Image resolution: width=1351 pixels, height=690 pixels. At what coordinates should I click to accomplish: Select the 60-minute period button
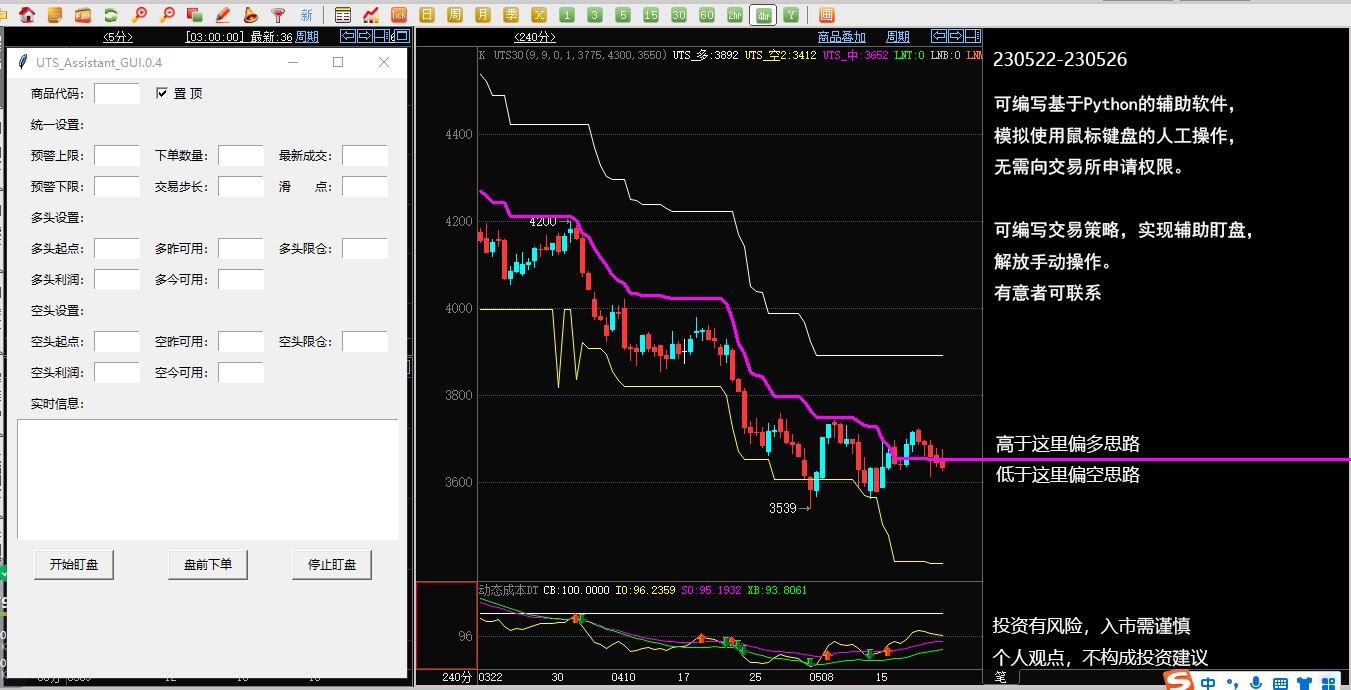(707, 14)
